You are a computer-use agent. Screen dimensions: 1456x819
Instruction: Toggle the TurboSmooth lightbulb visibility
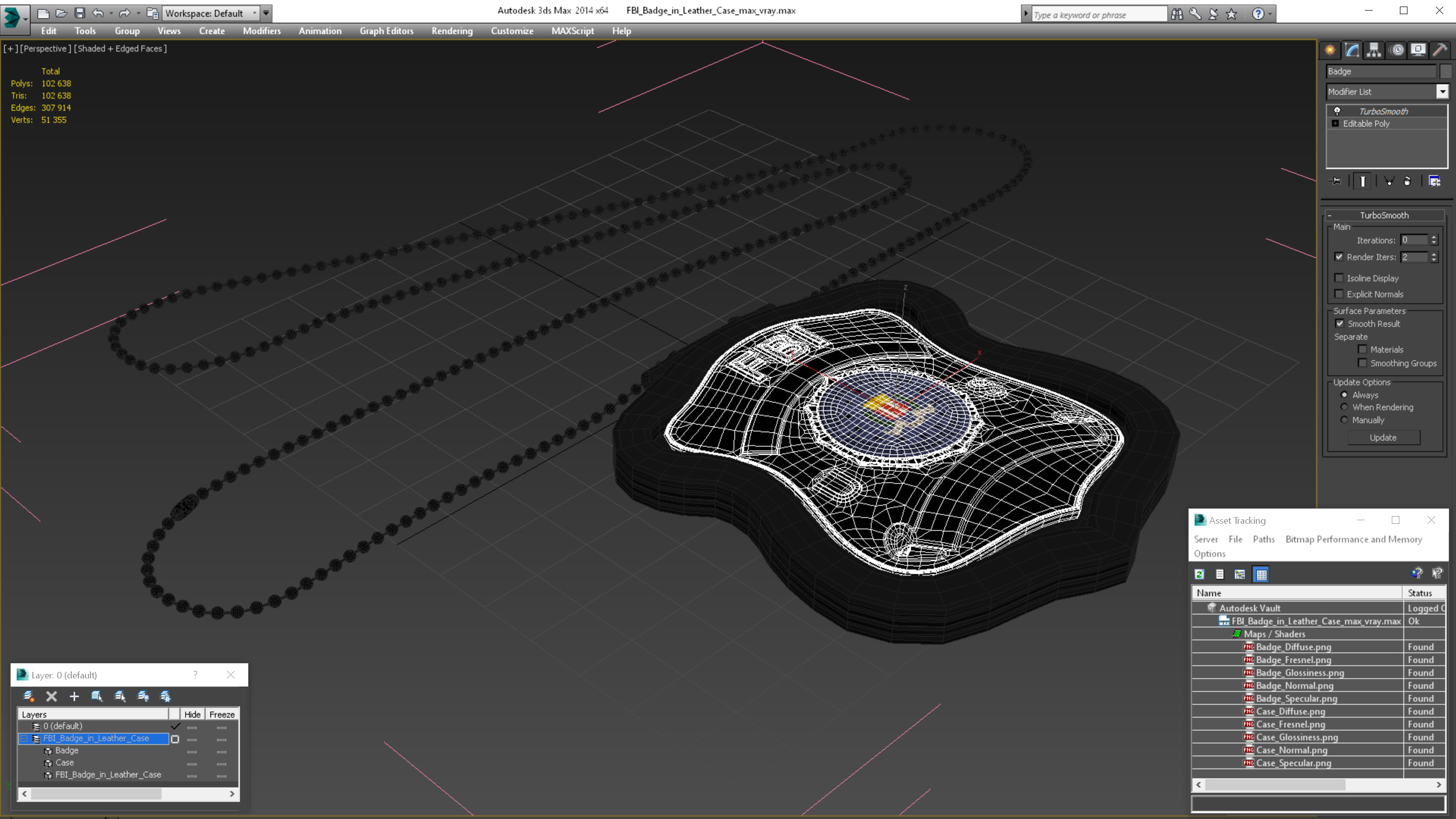point(1337,111)
